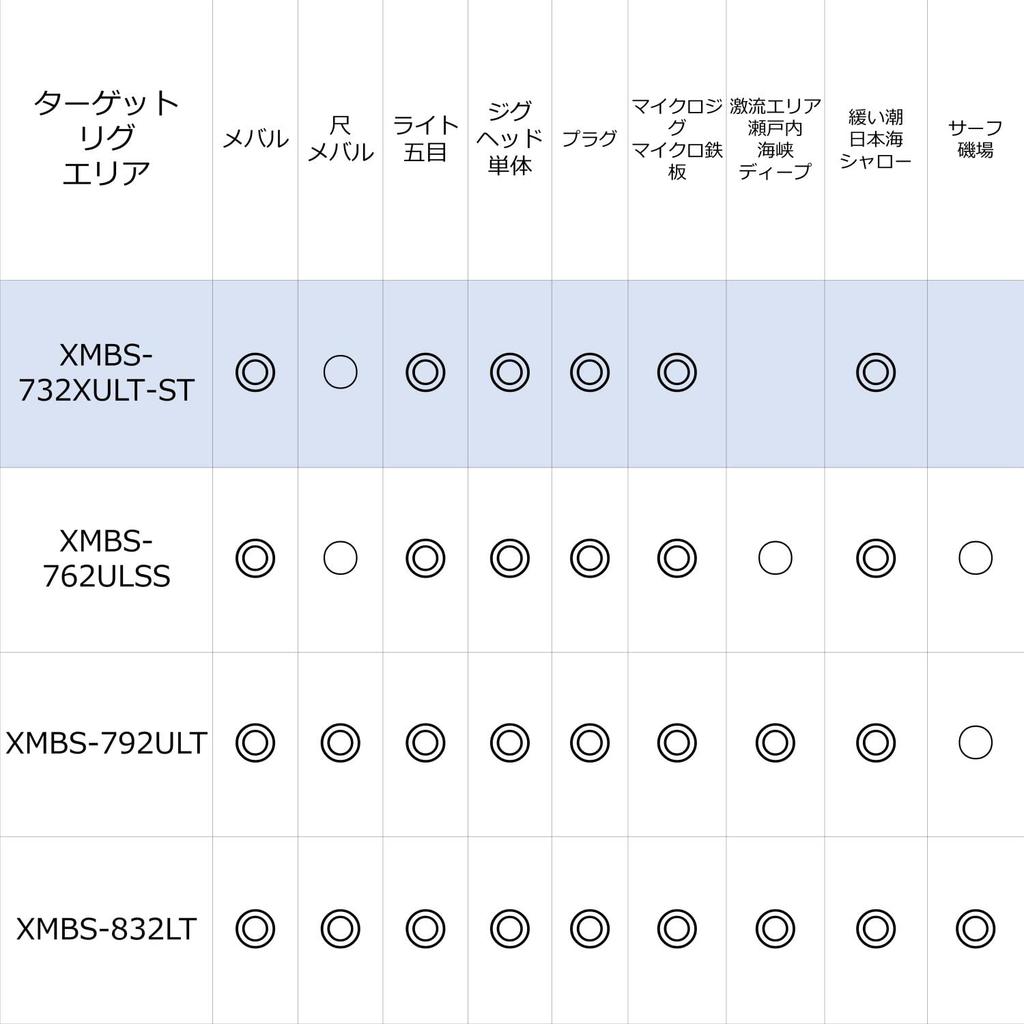Click the single circle for XMBS-762ULSS under 激流エリア
The image size is (1024, 1024).
tap(775, 558)
